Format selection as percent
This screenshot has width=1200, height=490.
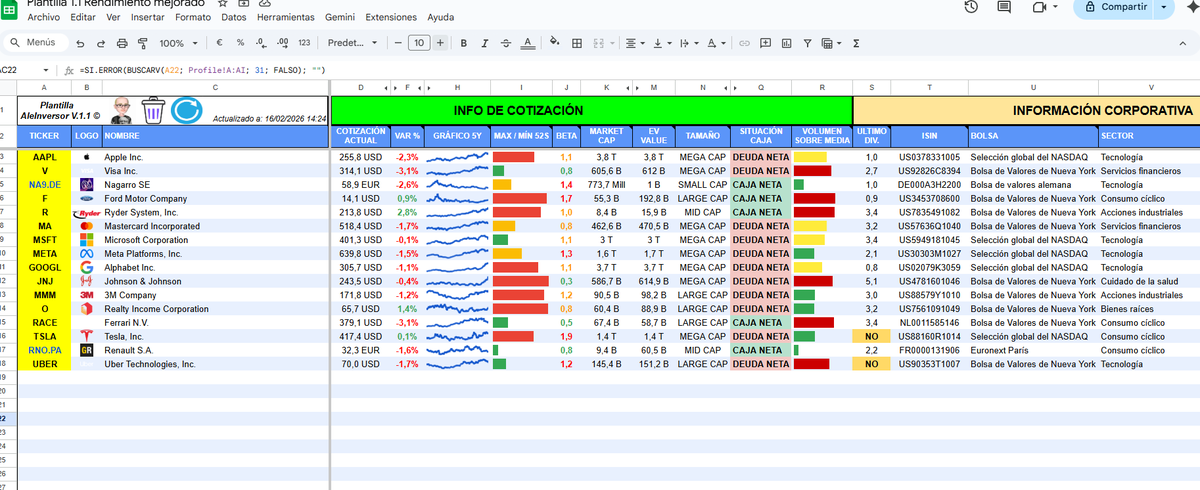point(240,43)
